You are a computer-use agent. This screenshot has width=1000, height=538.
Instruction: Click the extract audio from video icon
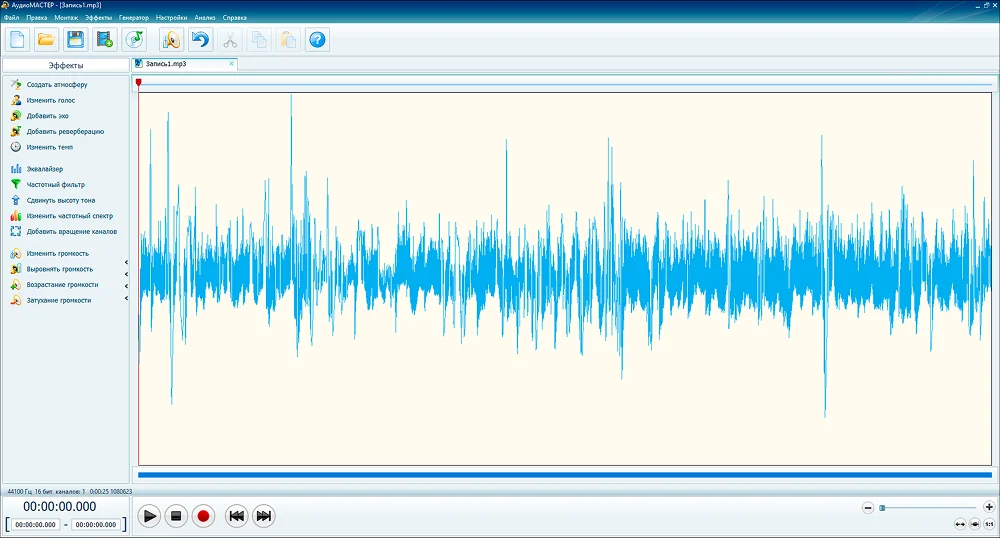click(104, 40)
